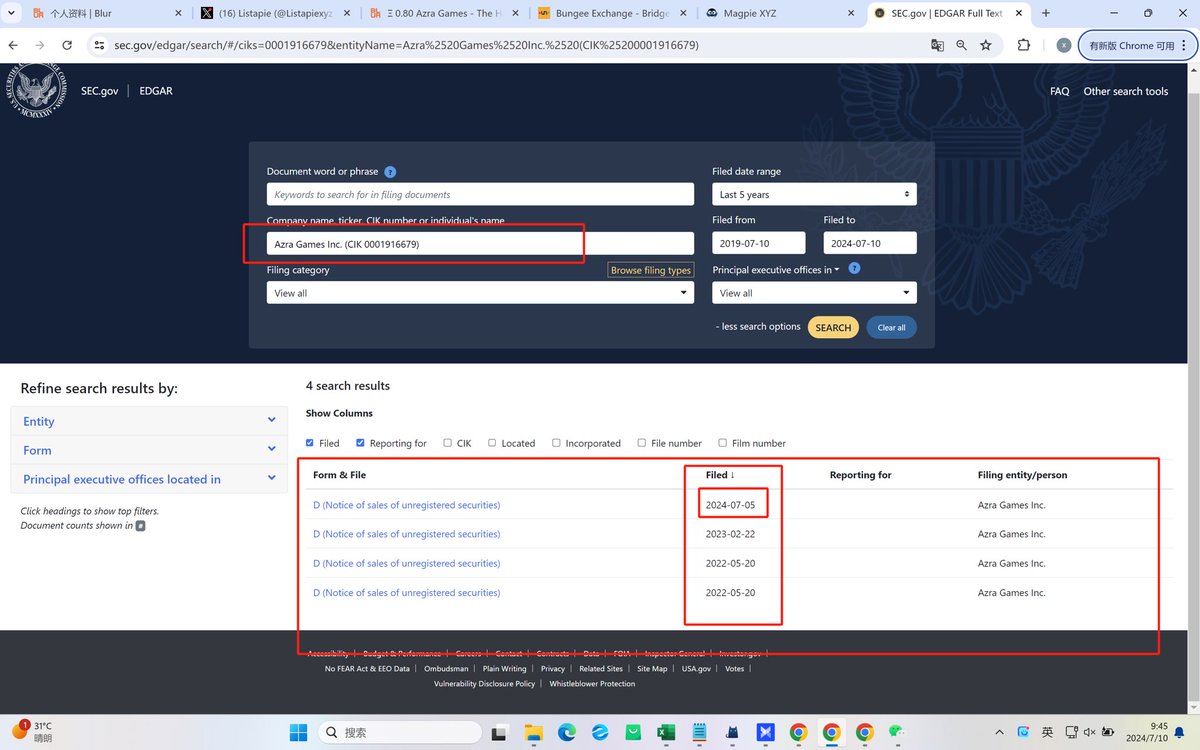Switch to the Blur tab
The height and width of the screenshot is (750, 1200).
click(107, 13)
